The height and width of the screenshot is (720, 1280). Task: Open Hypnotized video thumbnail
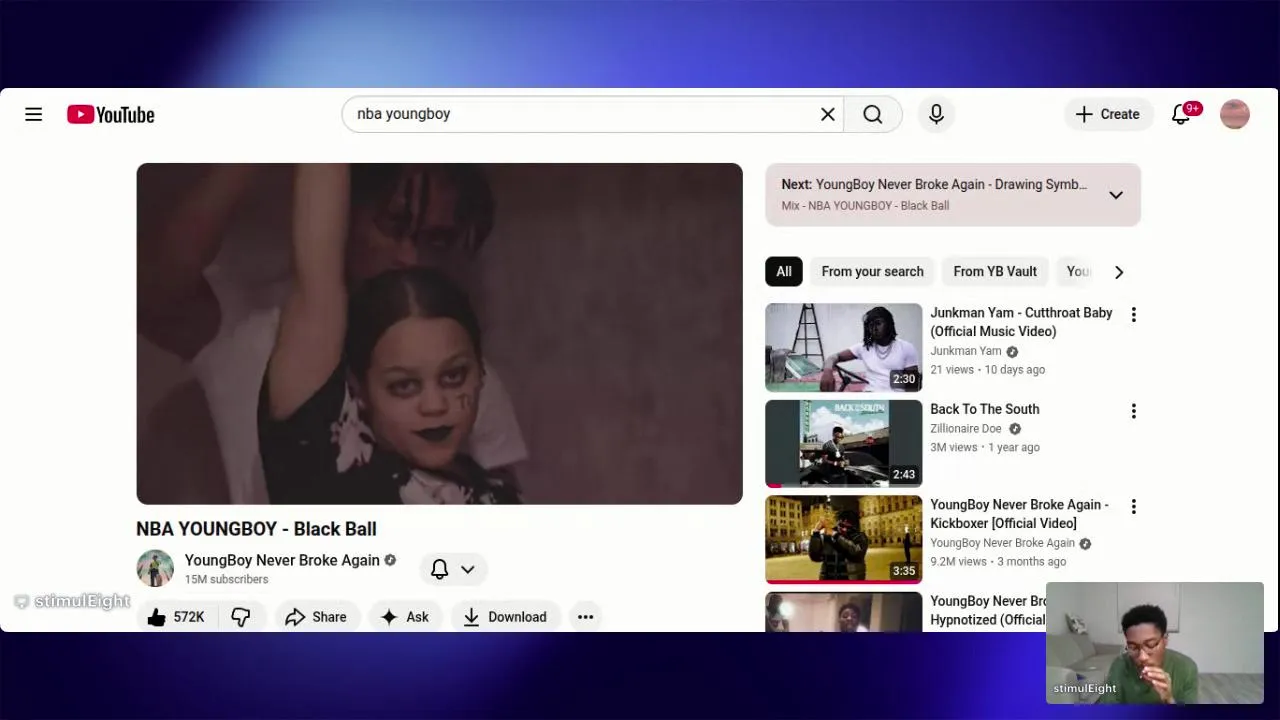click(x=844, y=612)
